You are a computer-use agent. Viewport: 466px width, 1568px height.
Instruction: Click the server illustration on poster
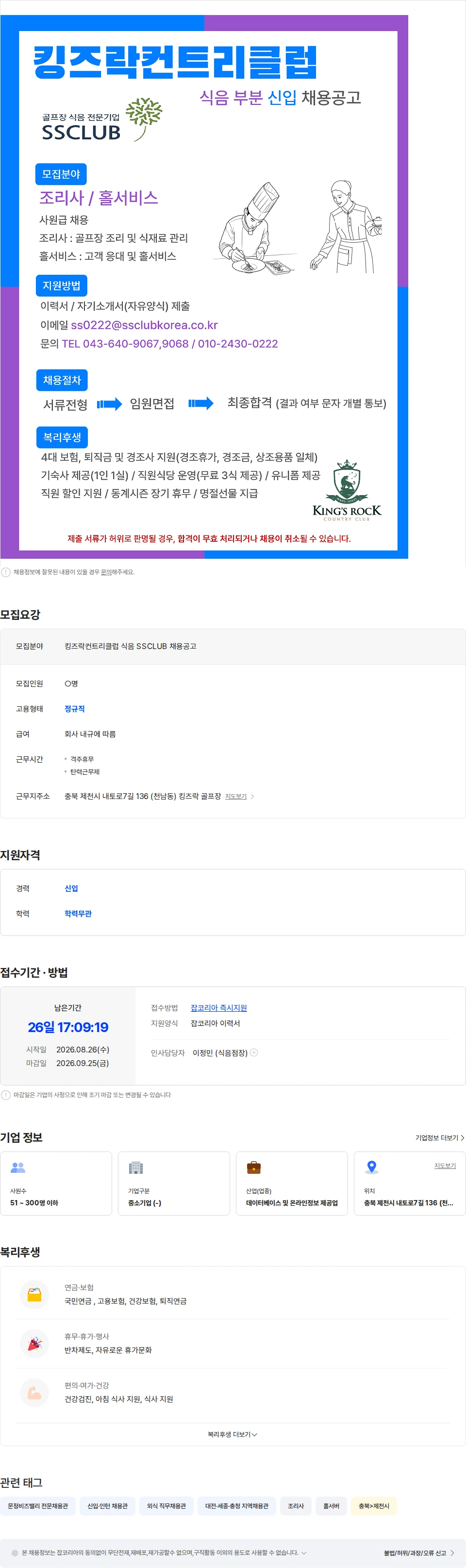click(345, 226)
